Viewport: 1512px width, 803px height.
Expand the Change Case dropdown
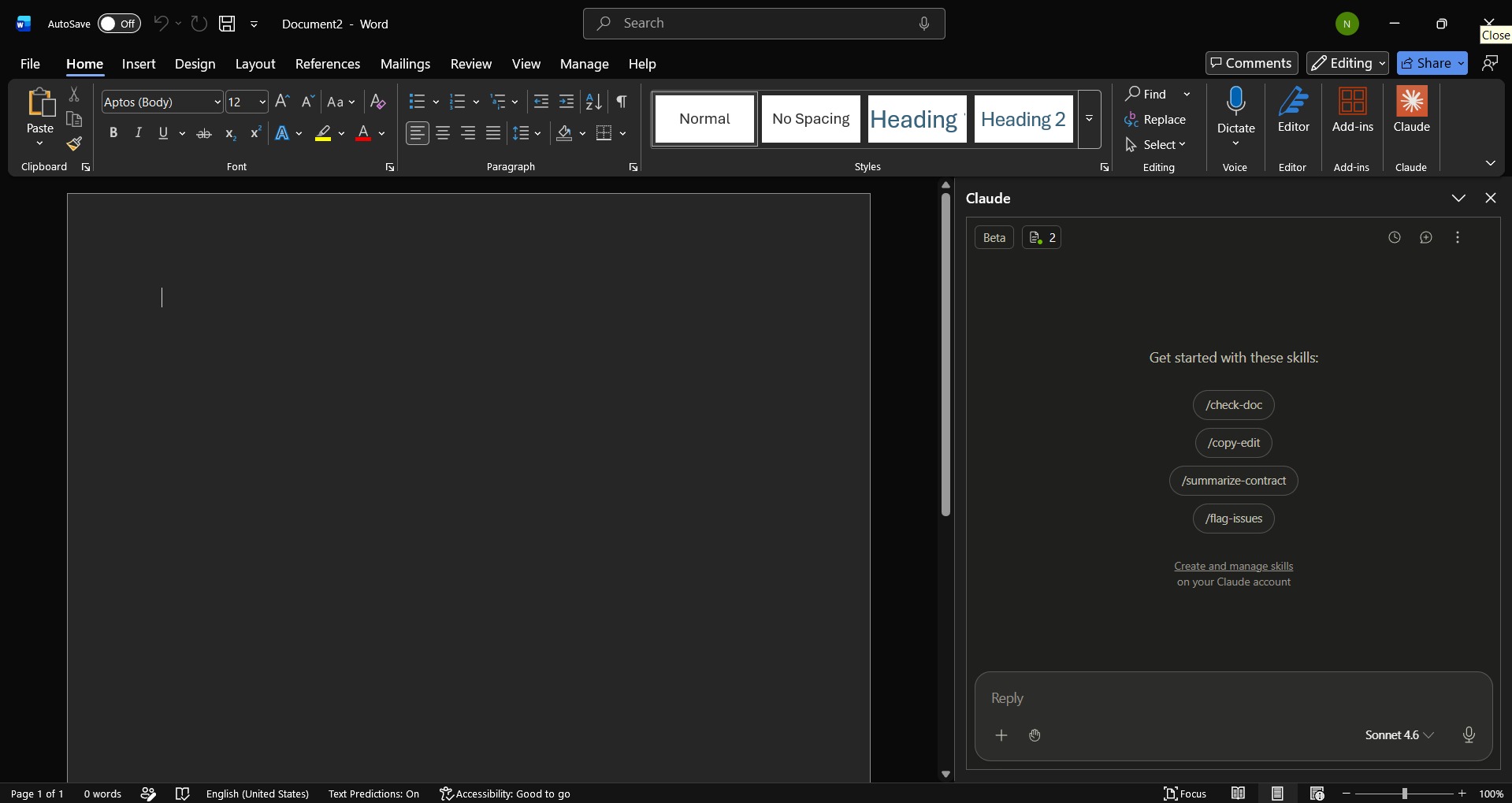tap(341, 102)
